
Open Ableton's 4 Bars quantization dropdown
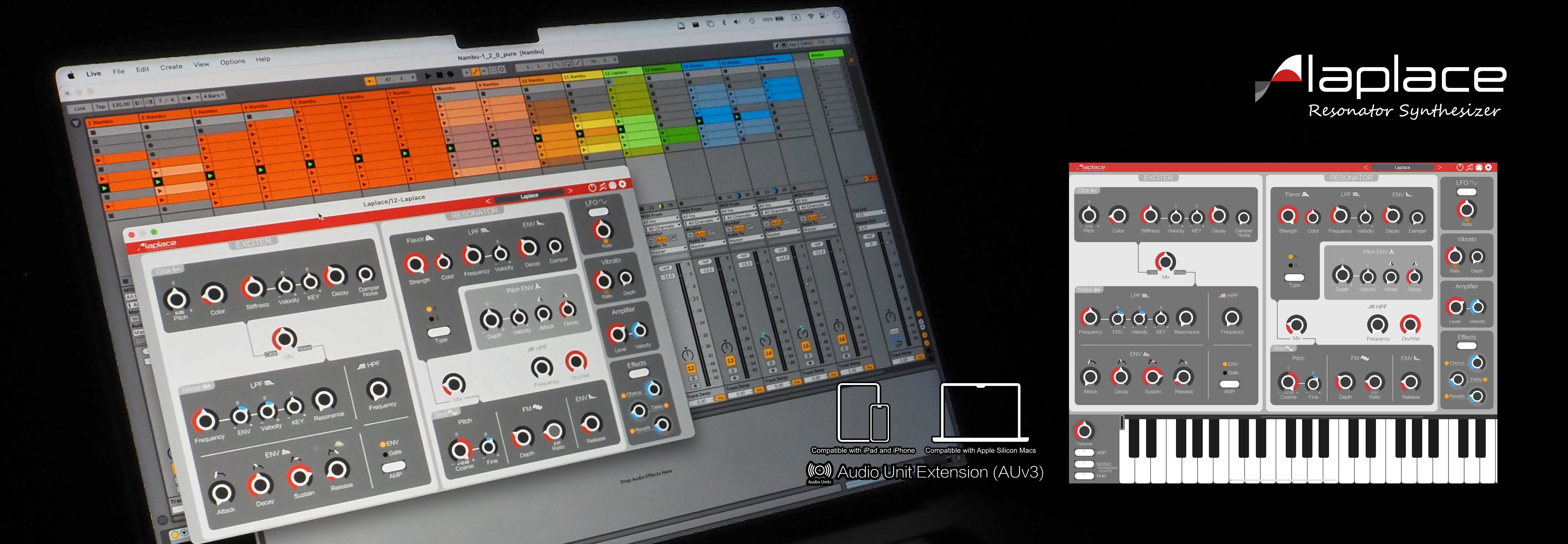pos(214,96)
